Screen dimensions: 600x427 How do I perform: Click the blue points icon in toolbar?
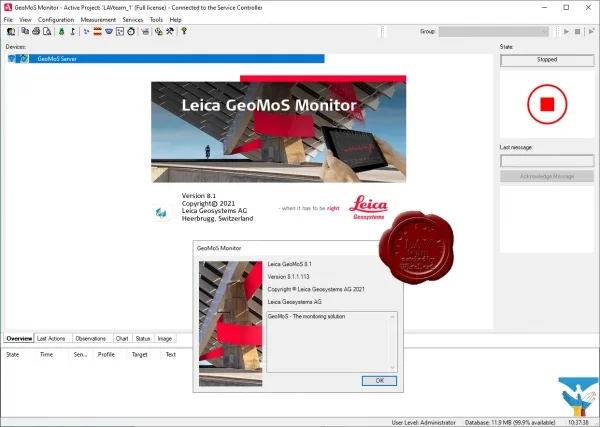pos(86,31)
